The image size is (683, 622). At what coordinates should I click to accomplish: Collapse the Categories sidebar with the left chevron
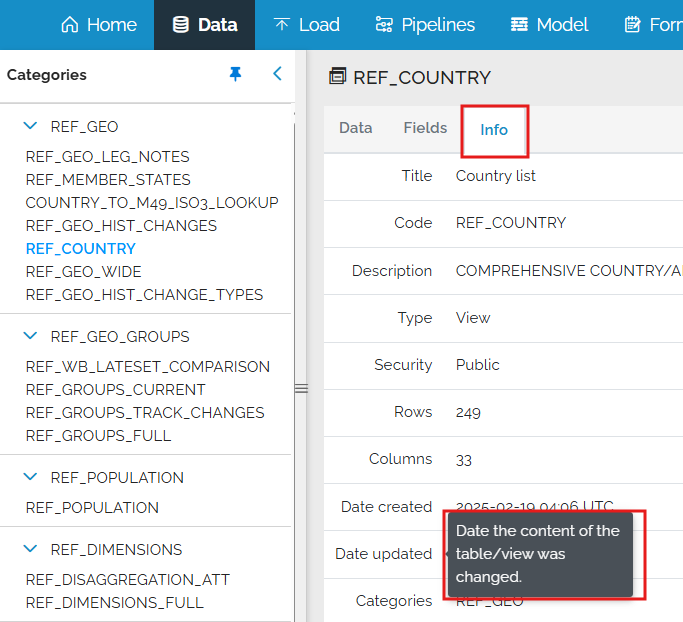coord(277,74)
